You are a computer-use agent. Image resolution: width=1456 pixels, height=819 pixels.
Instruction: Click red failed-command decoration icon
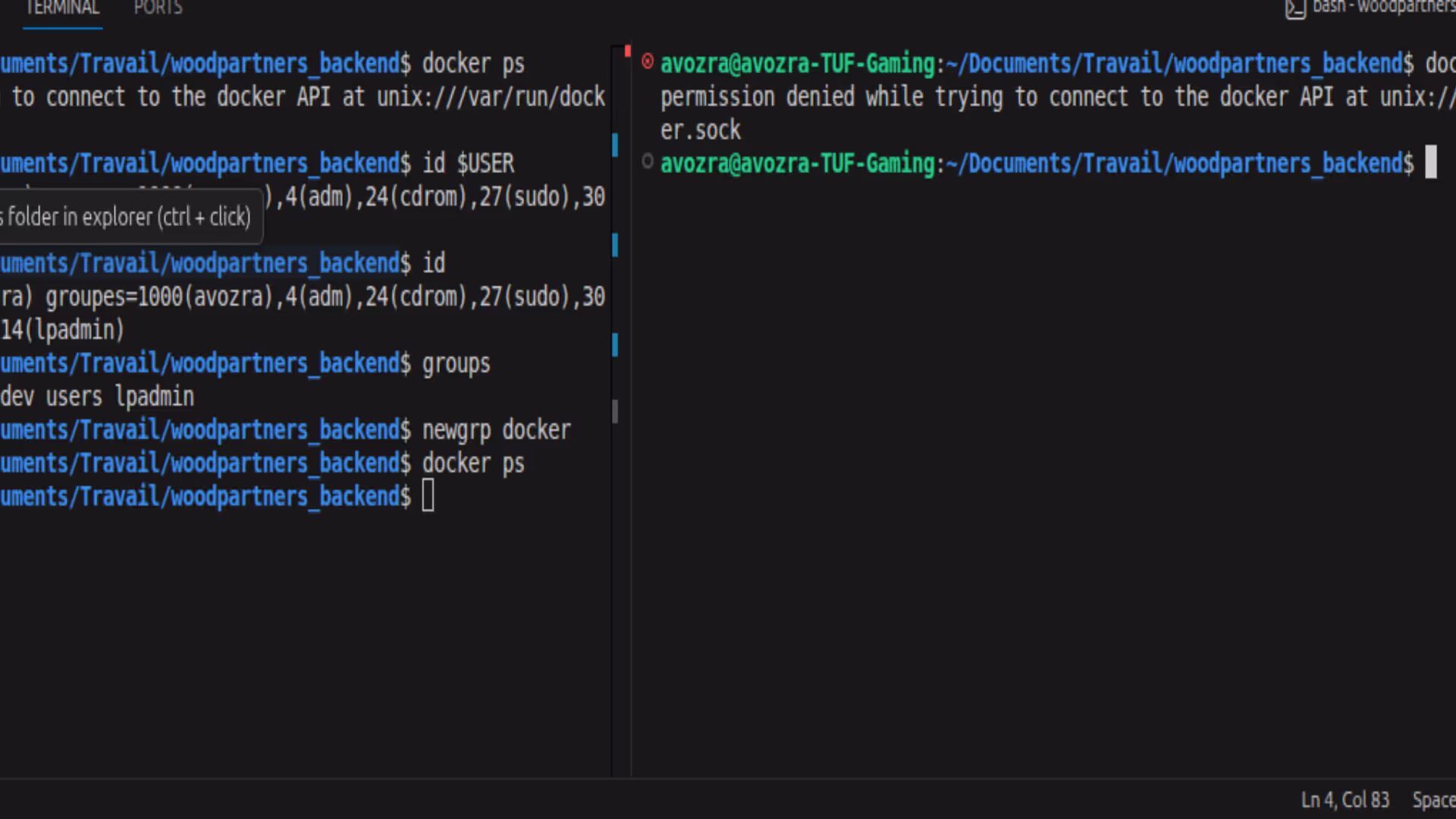tap(648, 61)
